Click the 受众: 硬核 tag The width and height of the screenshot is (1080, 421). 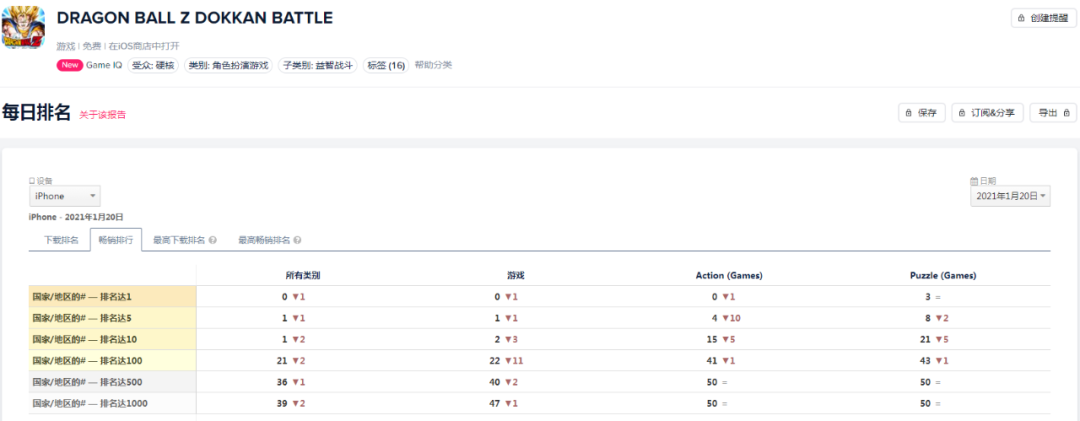[x=154, y=66]
